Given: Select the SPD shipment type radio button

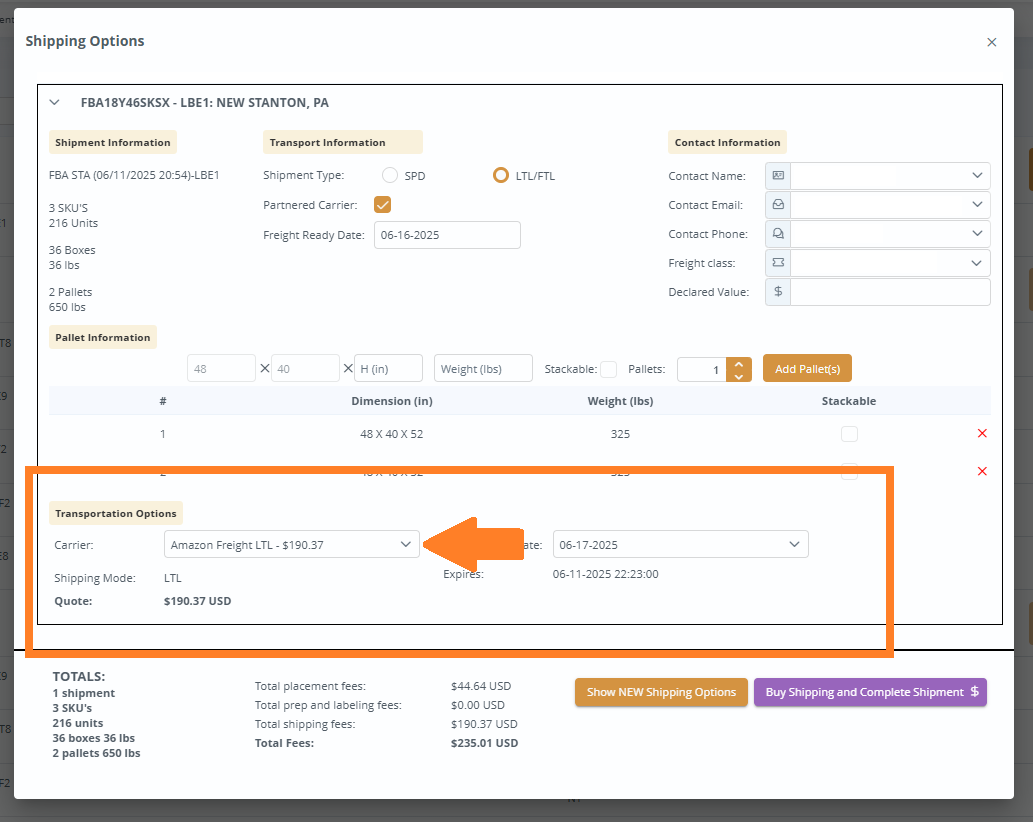Looking at the screenshot, I should [389, 174].
